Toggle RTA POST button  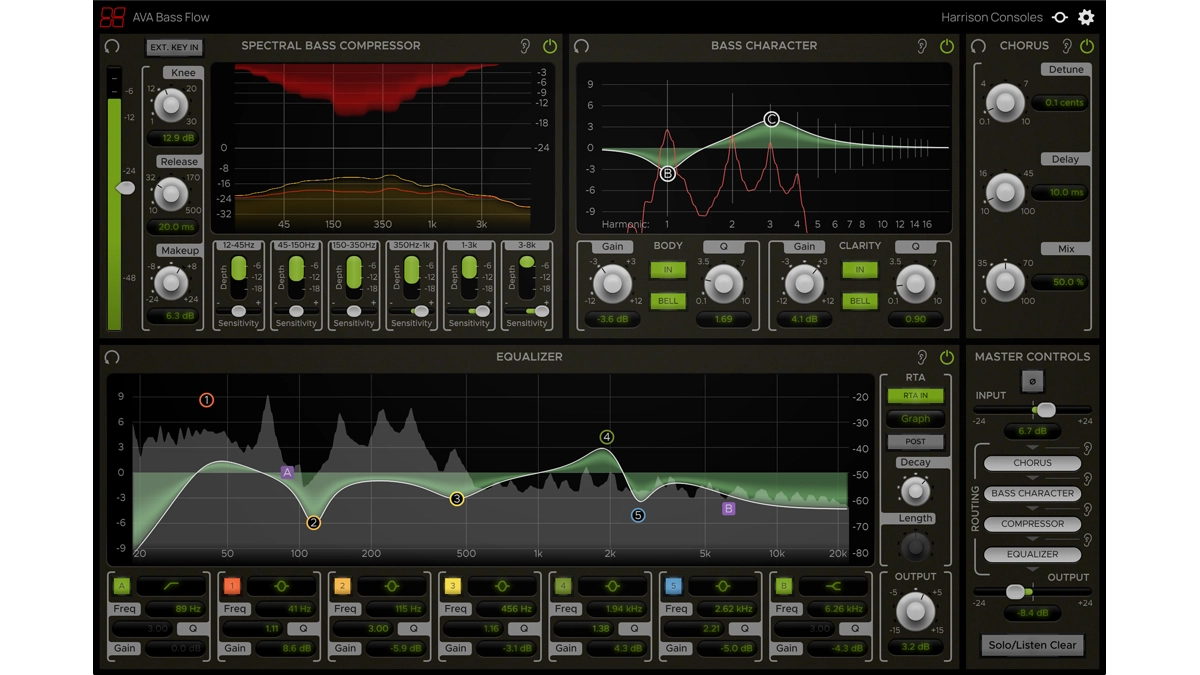(x=915, y=441)
